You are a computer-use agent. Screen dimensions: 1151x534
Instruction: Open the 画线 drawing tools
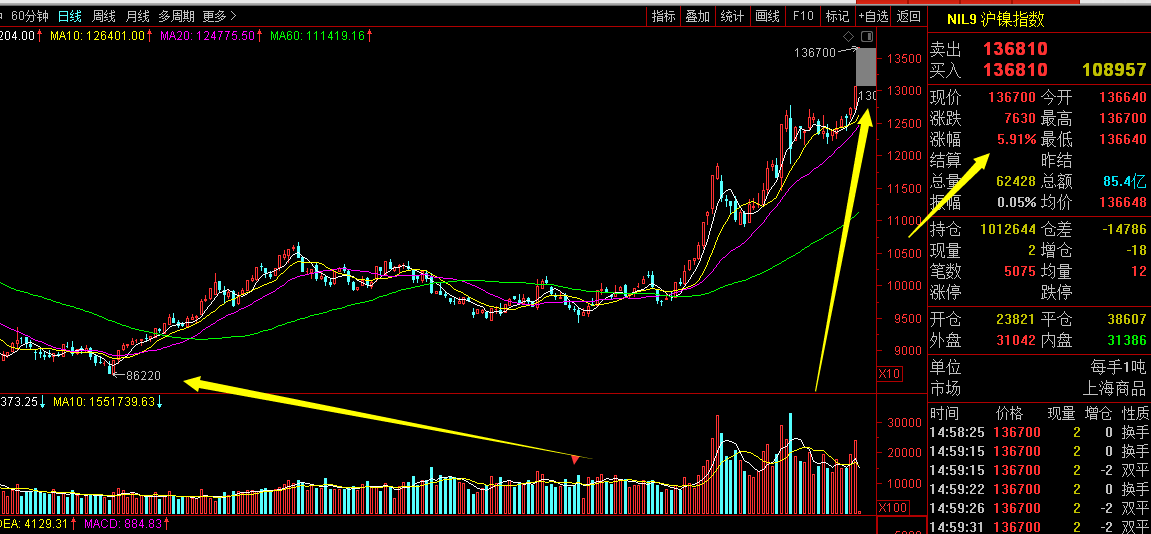tap(767, 16)
